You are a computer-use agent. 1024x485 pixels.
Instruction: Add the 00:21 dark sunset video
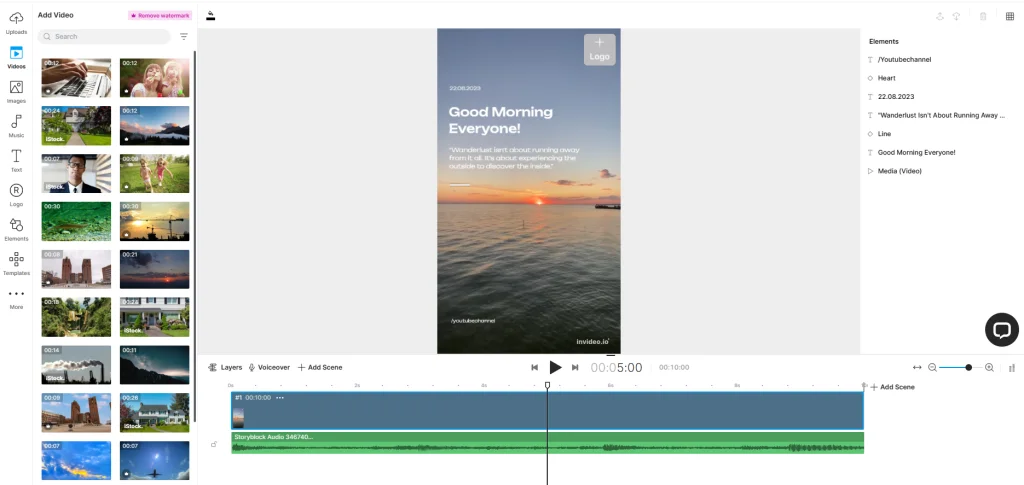point(154,270)
